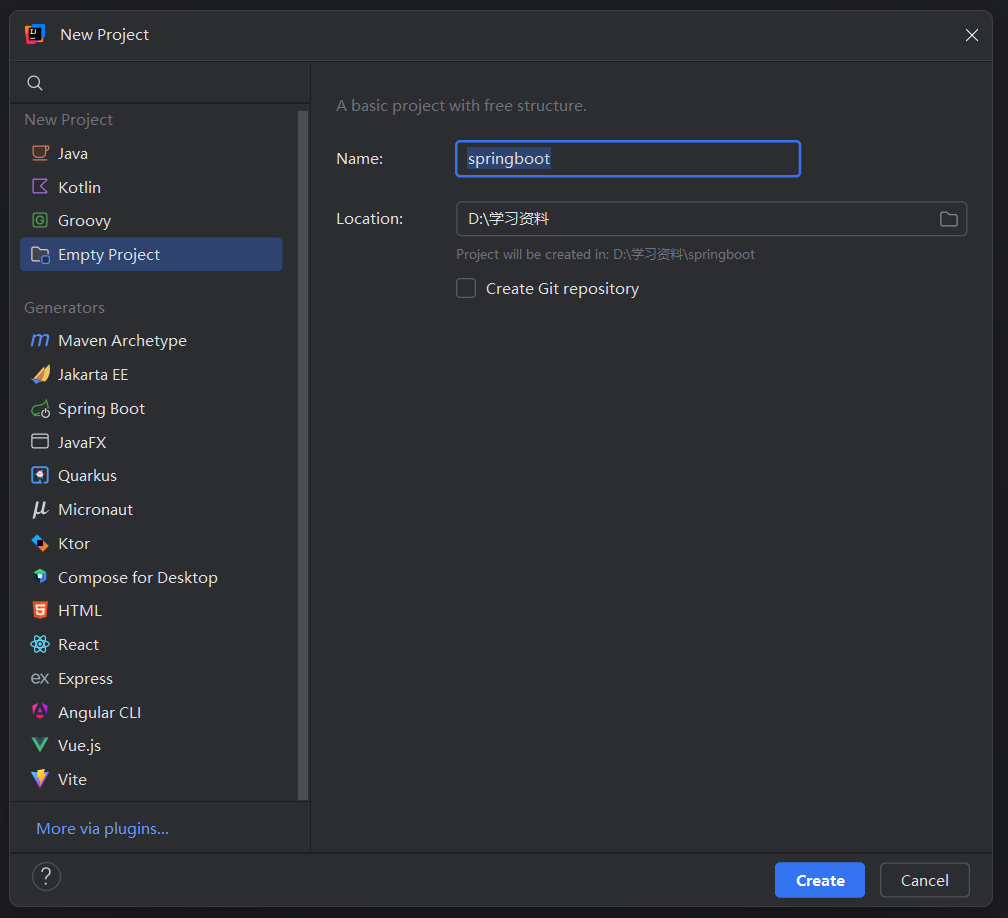Click the IntelliJ IDEA logo in title bar
1008x918 pixels.
35,34
